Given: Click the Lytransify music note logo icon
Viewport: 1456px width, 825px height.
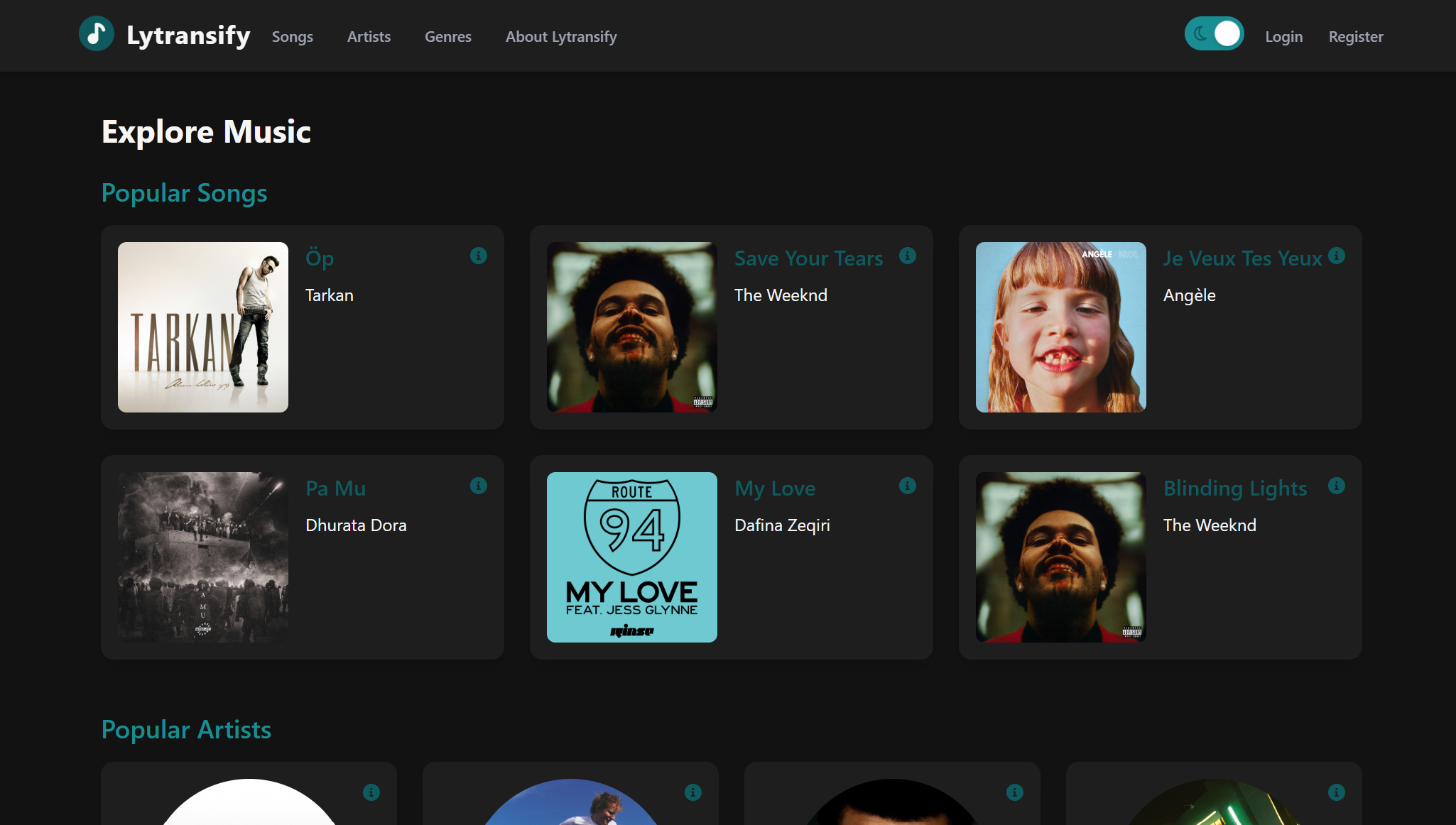Looking at the screenshot, I should click(97, 33).
